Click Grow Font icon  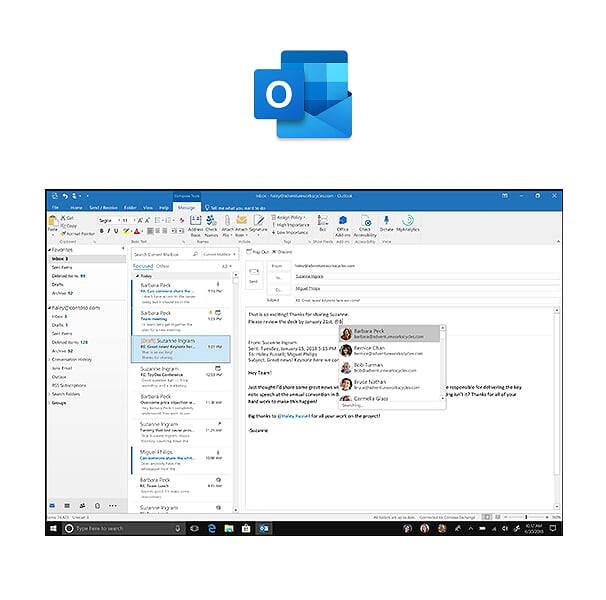click(140, 220)
